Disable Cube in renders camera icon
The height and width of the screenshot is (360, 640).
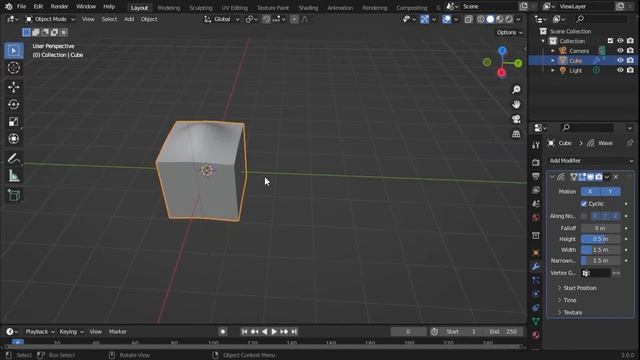point(630,60)
